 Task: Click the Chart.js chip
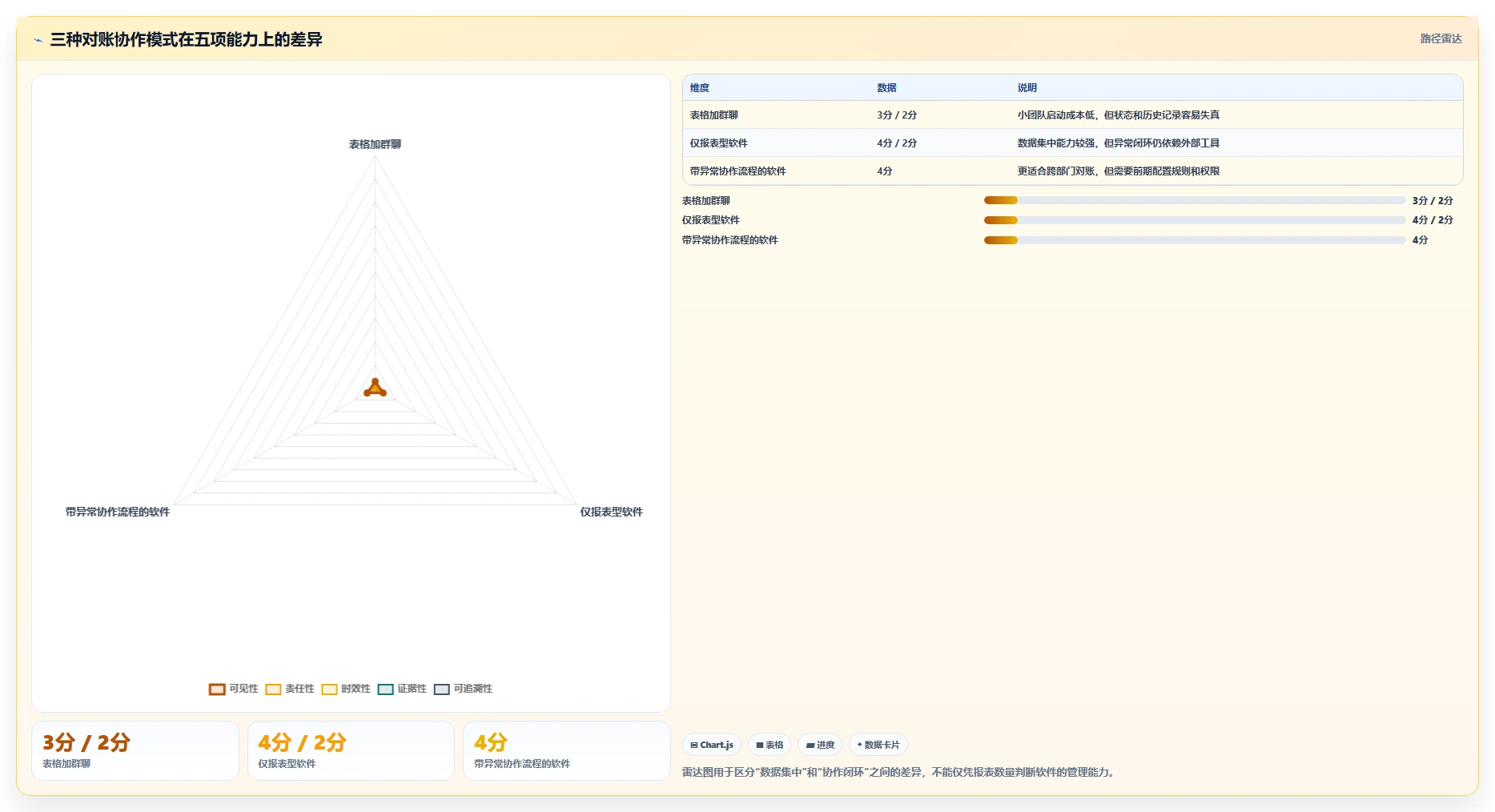coord(711,745)
